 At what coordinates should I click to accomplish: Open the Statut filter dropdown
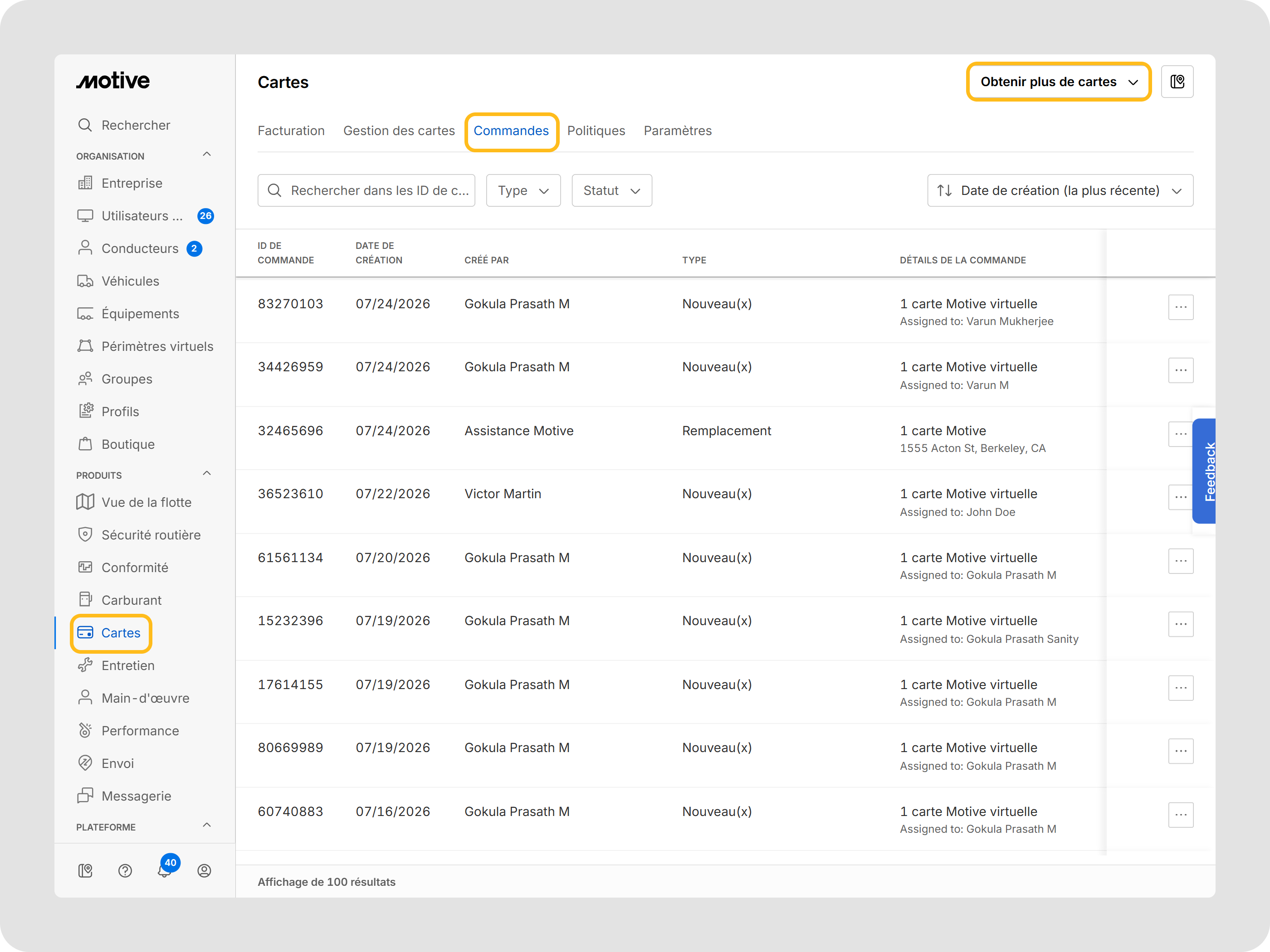click(612, 190)
